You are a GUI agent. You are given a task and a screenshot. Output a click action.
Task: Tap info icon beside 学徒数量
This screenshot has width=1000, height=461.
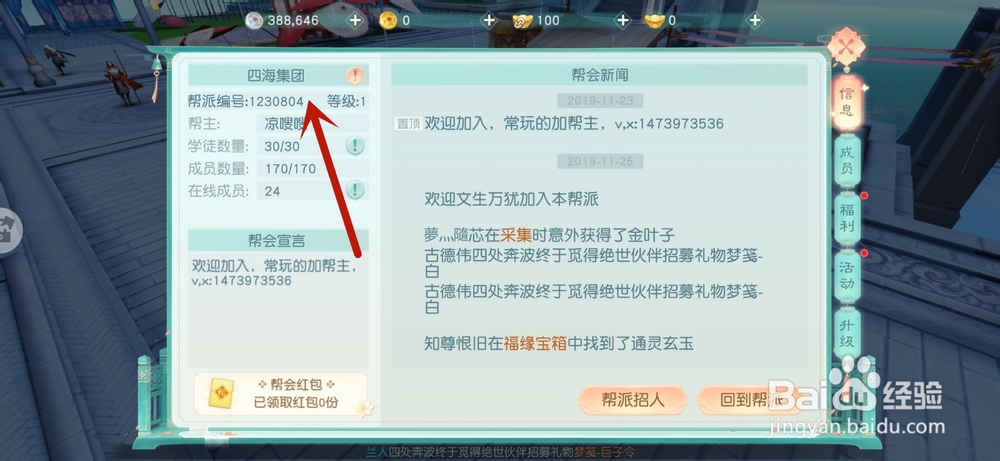(355, 146)
